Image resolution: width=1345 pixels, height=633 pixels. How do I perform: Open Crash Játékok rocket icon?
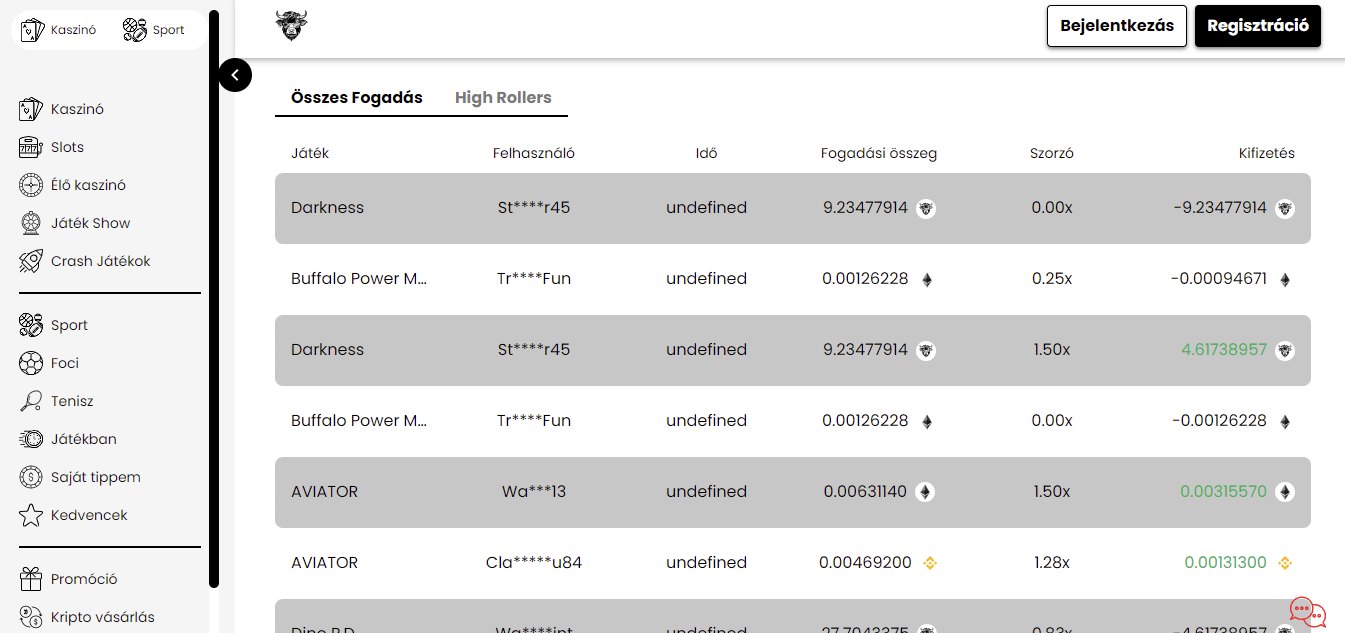(x=32, y=261)
